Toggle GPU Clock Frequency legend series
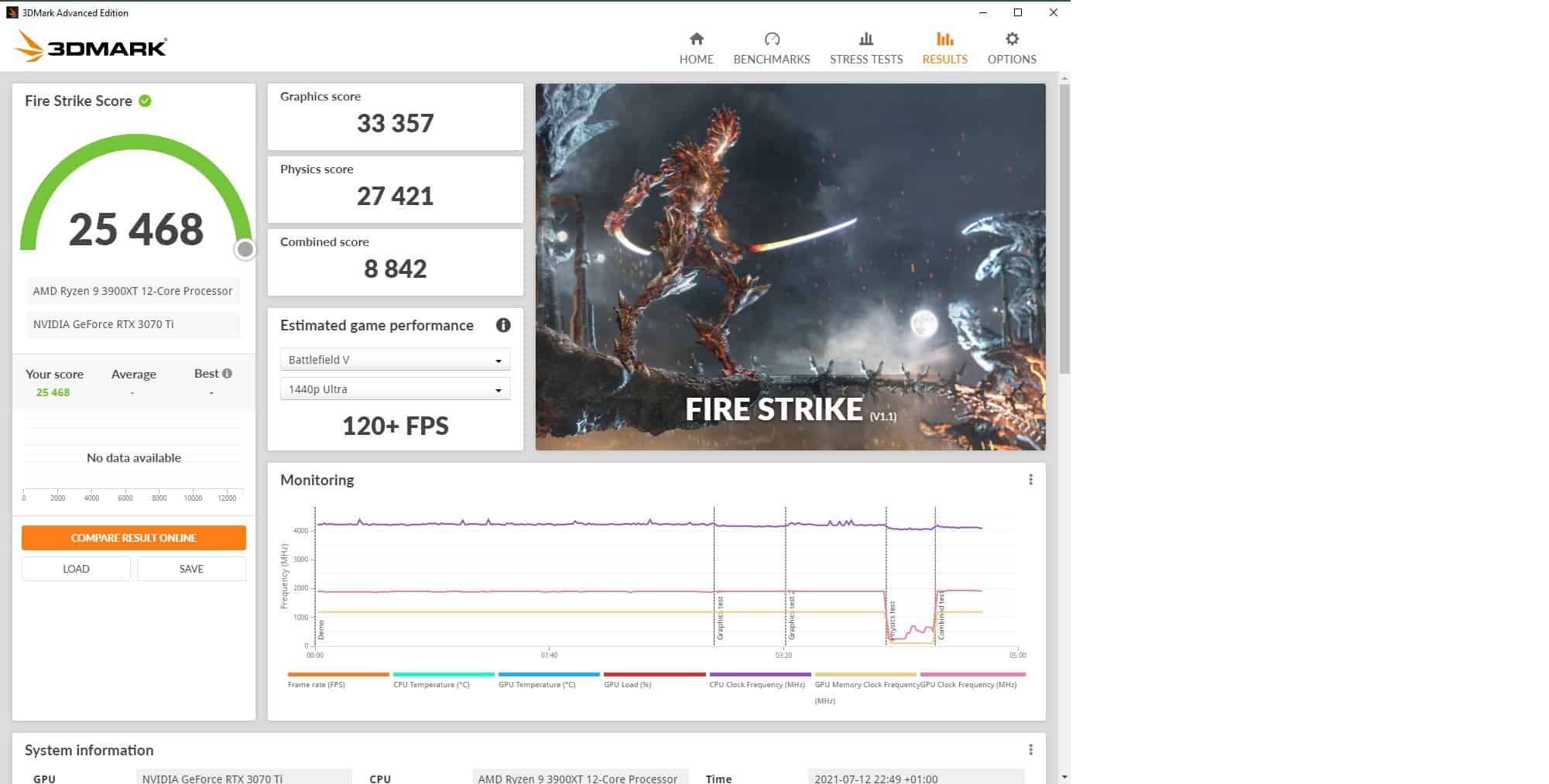The height and width of the screenshot is (784, 1549). click(x=972, y=680)
